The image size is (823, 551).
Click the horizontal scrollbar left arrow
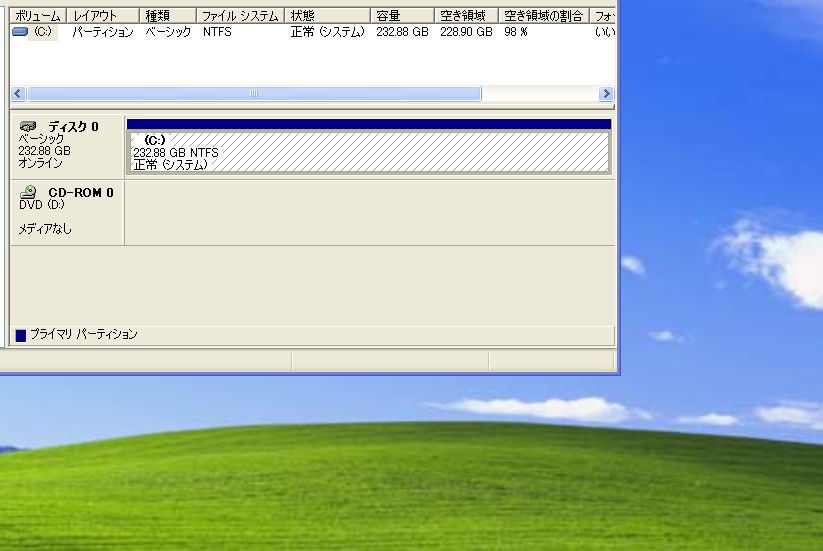click(x=18, y=93)
